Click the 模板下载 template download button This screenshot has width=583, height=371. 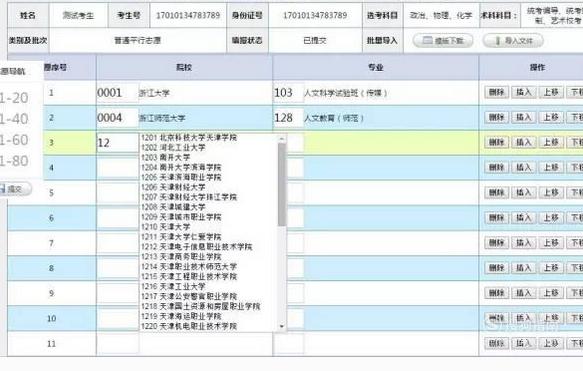coord(443,41)
